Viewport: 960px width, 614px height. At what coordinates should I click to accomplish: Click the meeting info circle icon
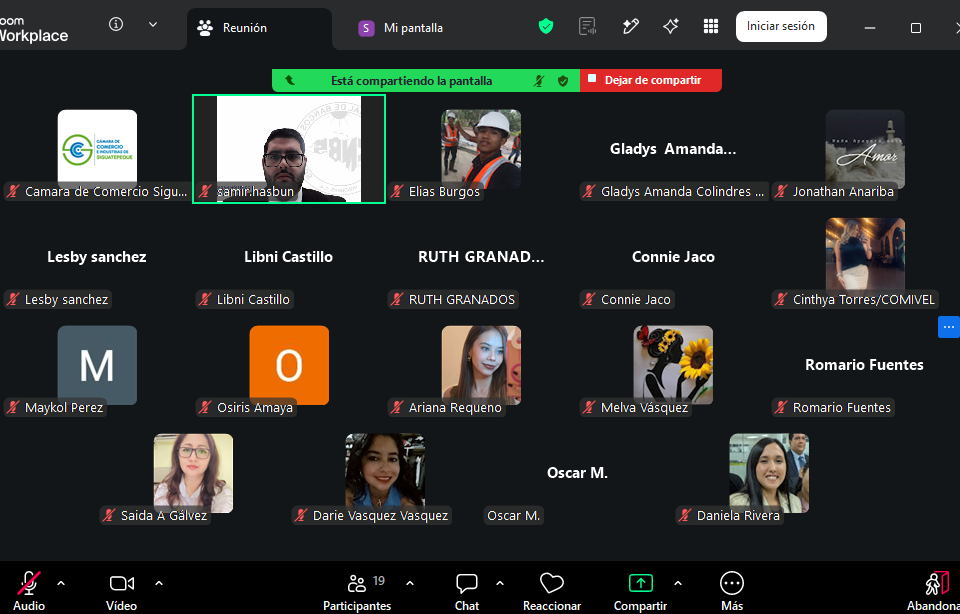pos(116,24)
